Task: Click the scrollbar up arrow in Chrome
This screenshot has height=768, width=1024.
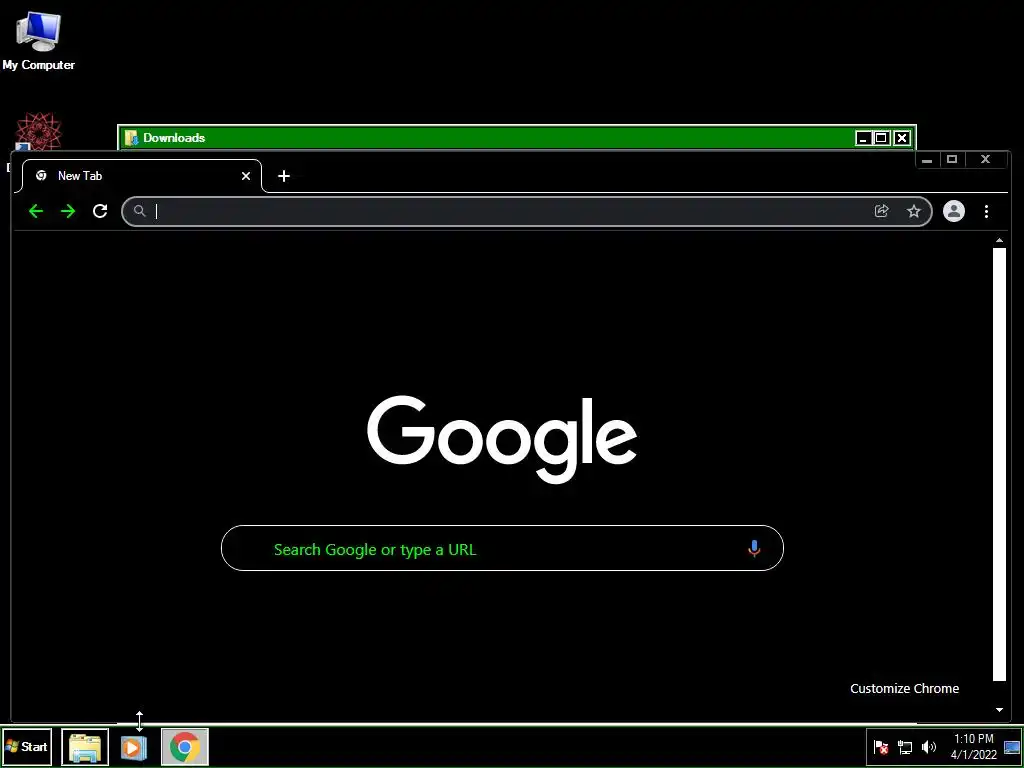Action: pos(999,240)
